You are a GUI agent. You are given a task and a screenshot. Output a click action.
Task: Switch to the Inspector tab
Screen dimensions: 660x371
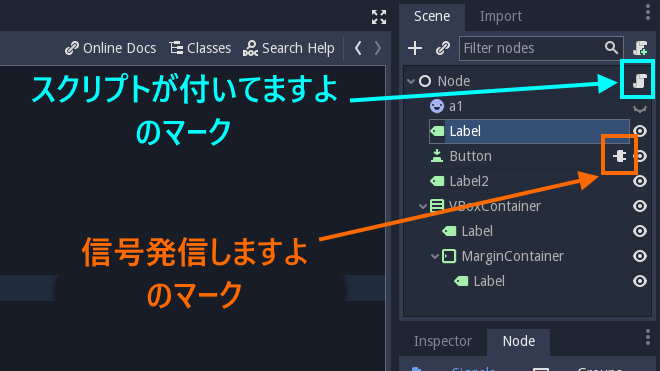point(442,341)
